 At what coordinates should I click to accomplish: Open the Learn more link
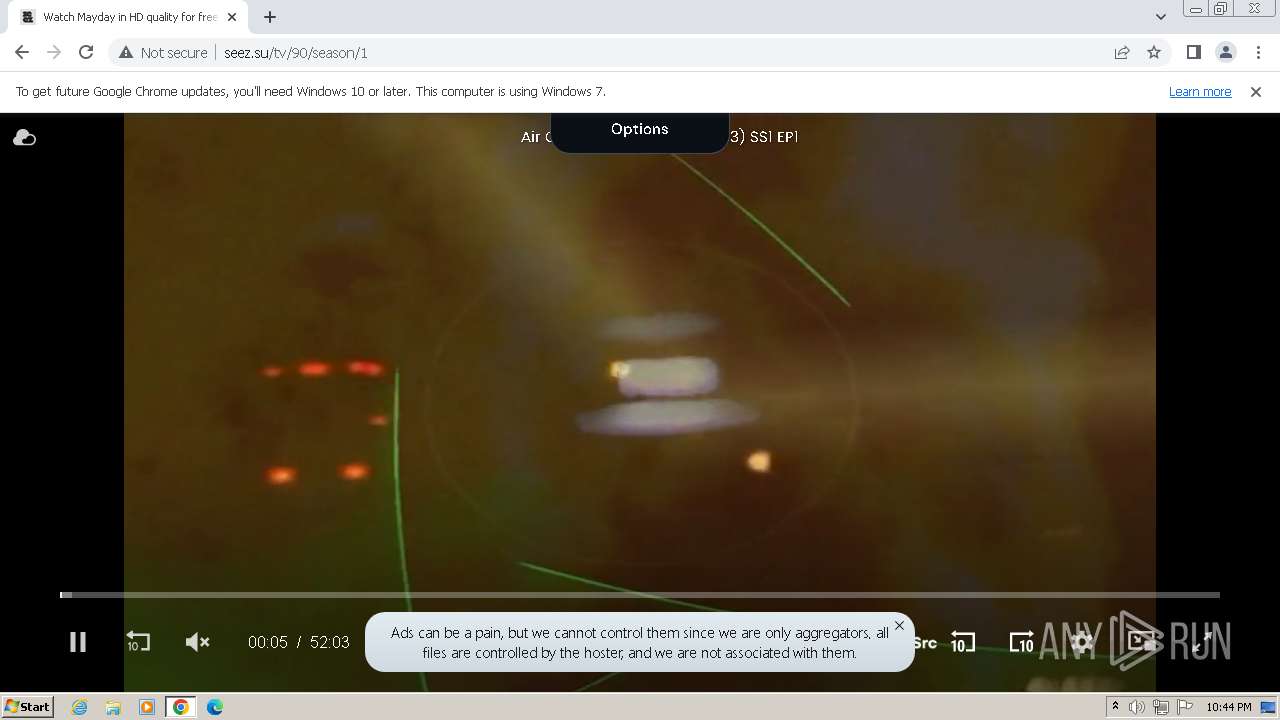(1200, 91)
